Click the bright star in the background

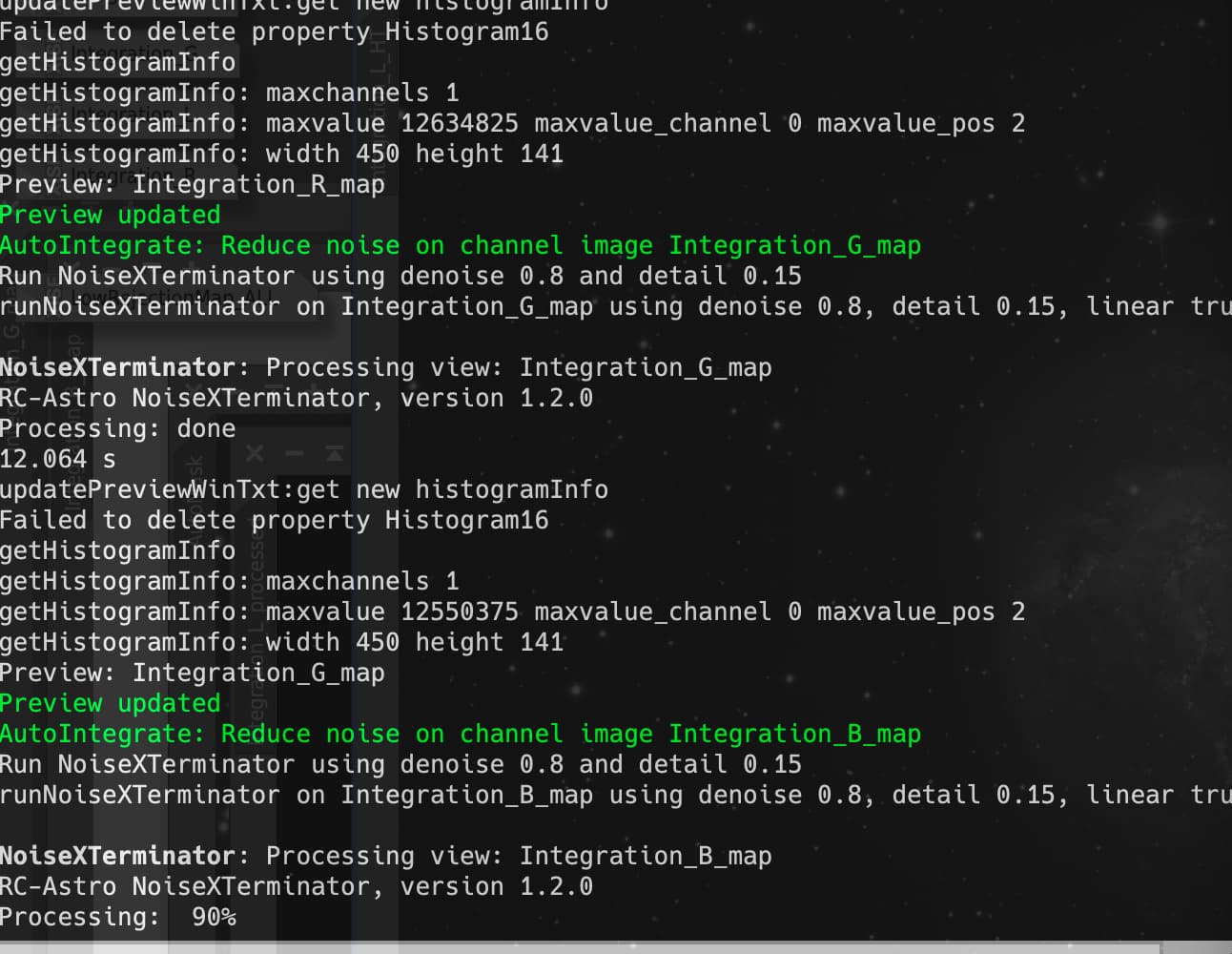[x=1159, y=223]
